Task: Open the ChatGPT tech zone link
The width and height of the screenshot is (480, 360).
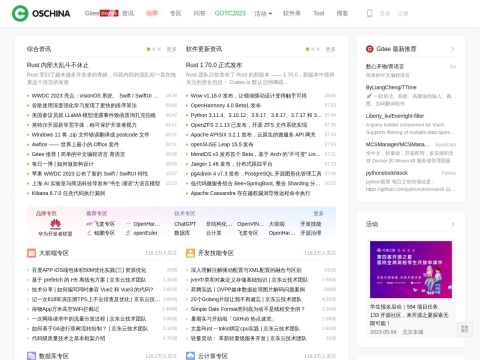Action: click(x=185, y=224)
